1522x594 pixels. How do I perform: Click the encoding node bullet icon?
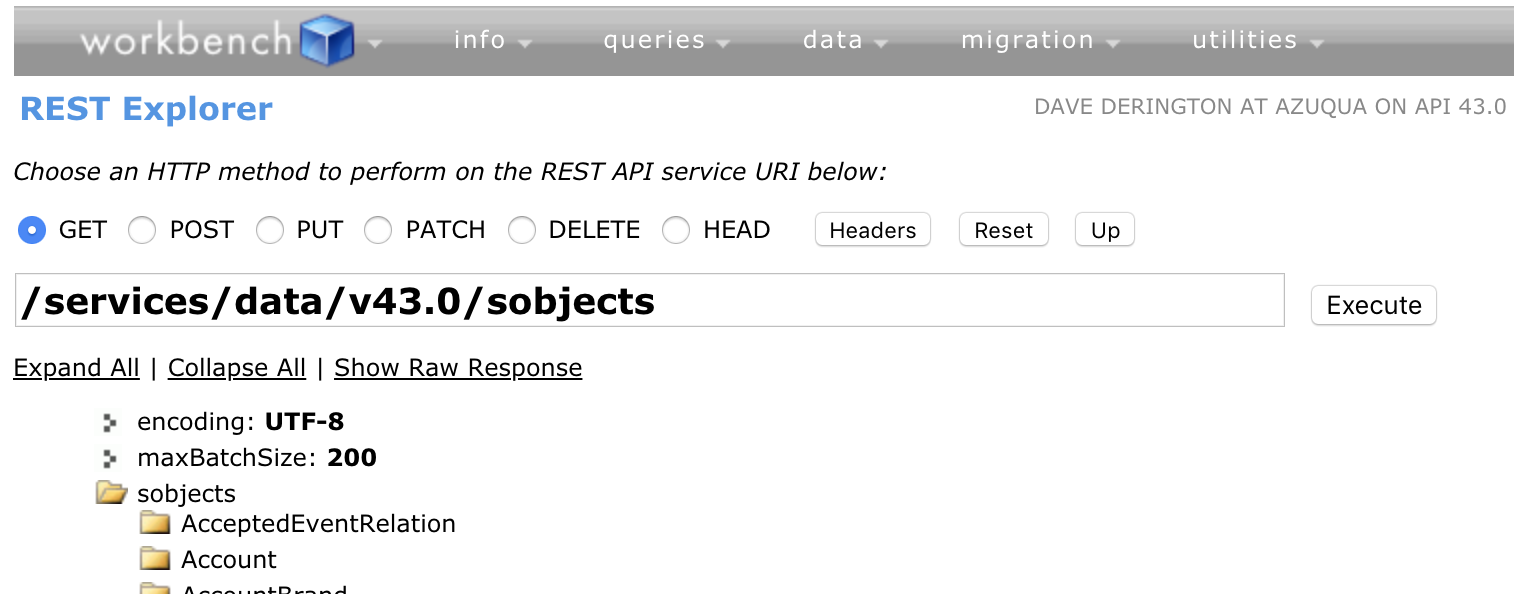(x=110, y=423)
